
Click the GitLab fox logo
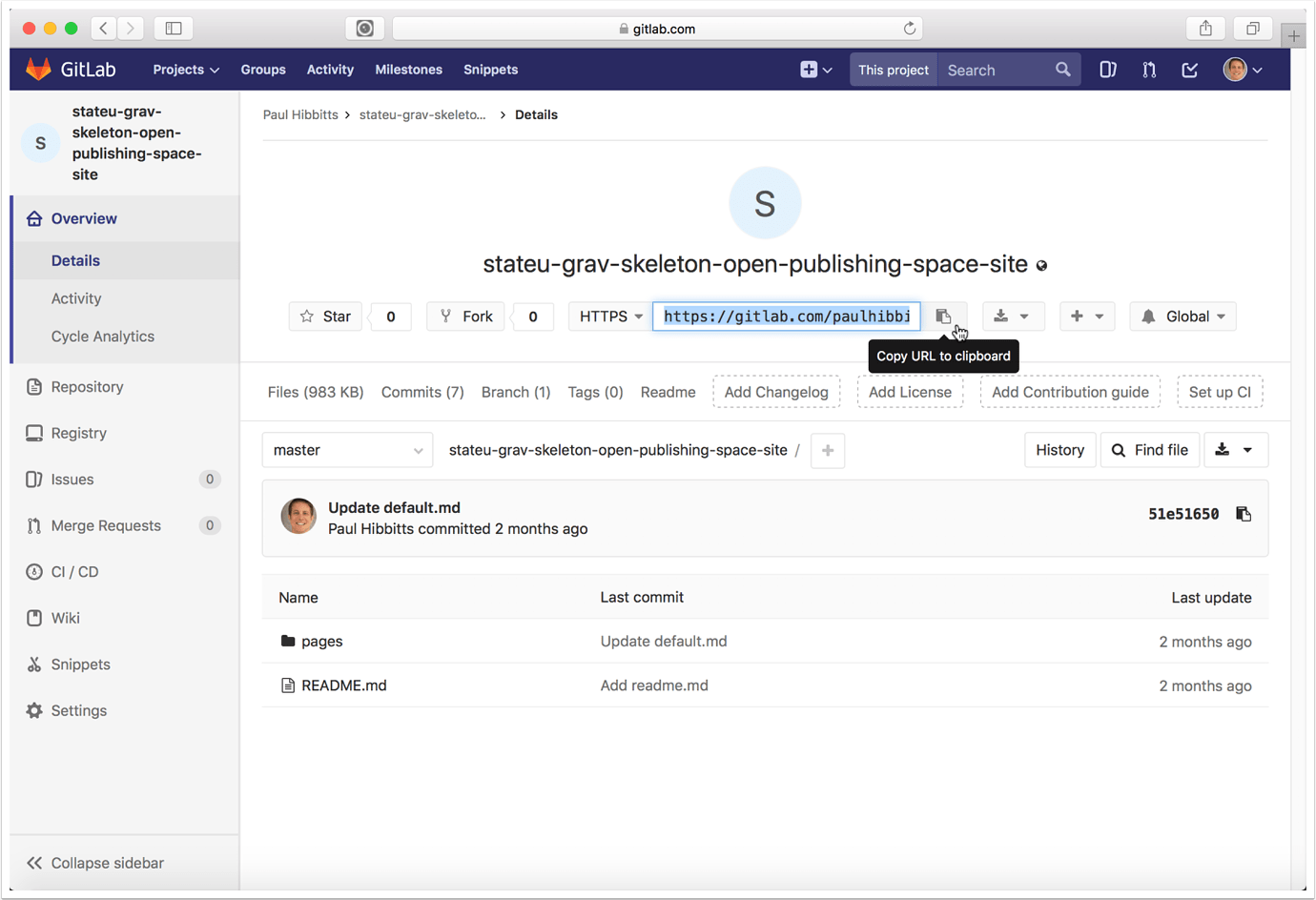[x=38, y=70]
